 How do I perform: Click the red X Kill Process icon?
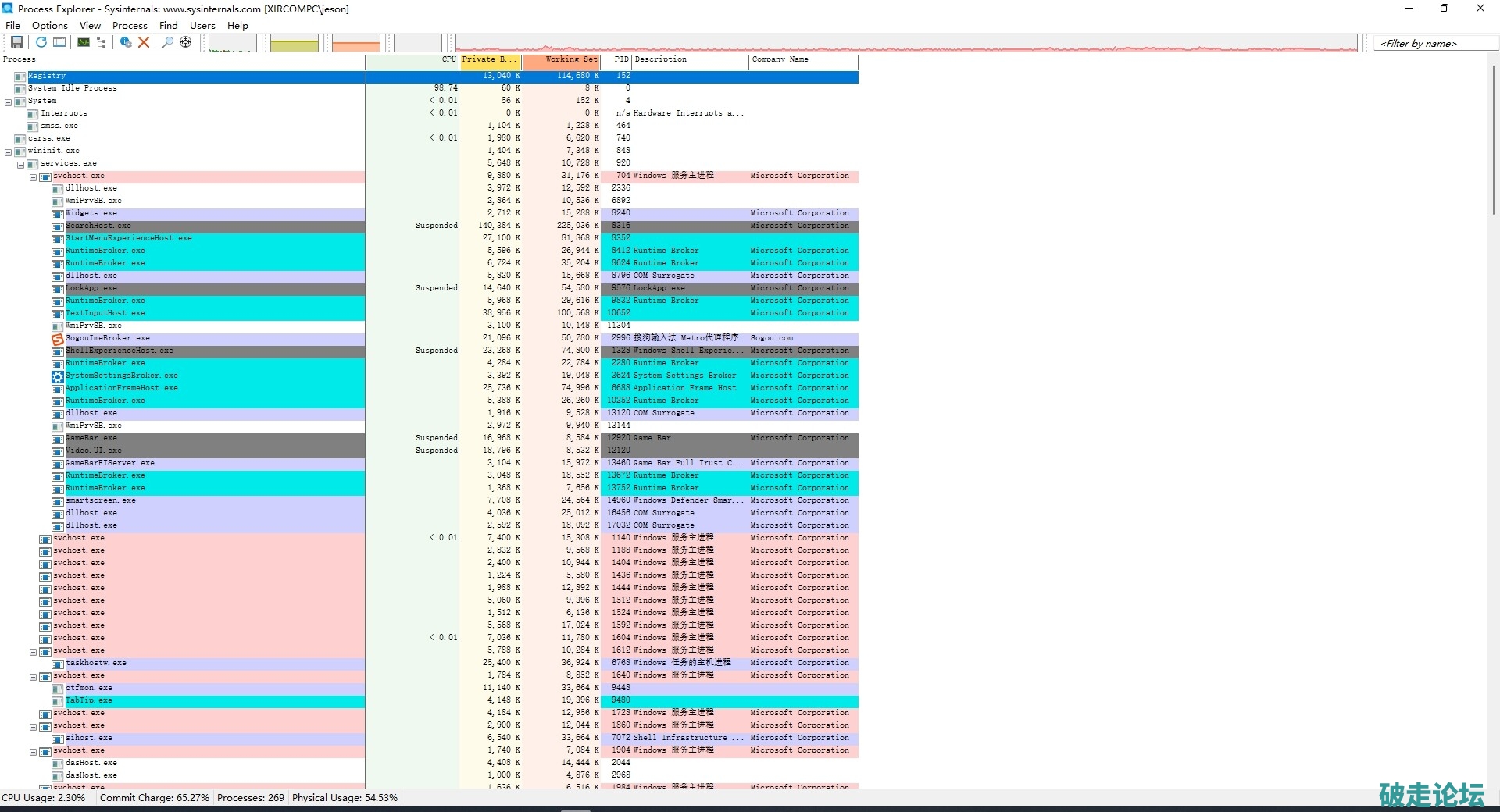click(x=144, y=42)
